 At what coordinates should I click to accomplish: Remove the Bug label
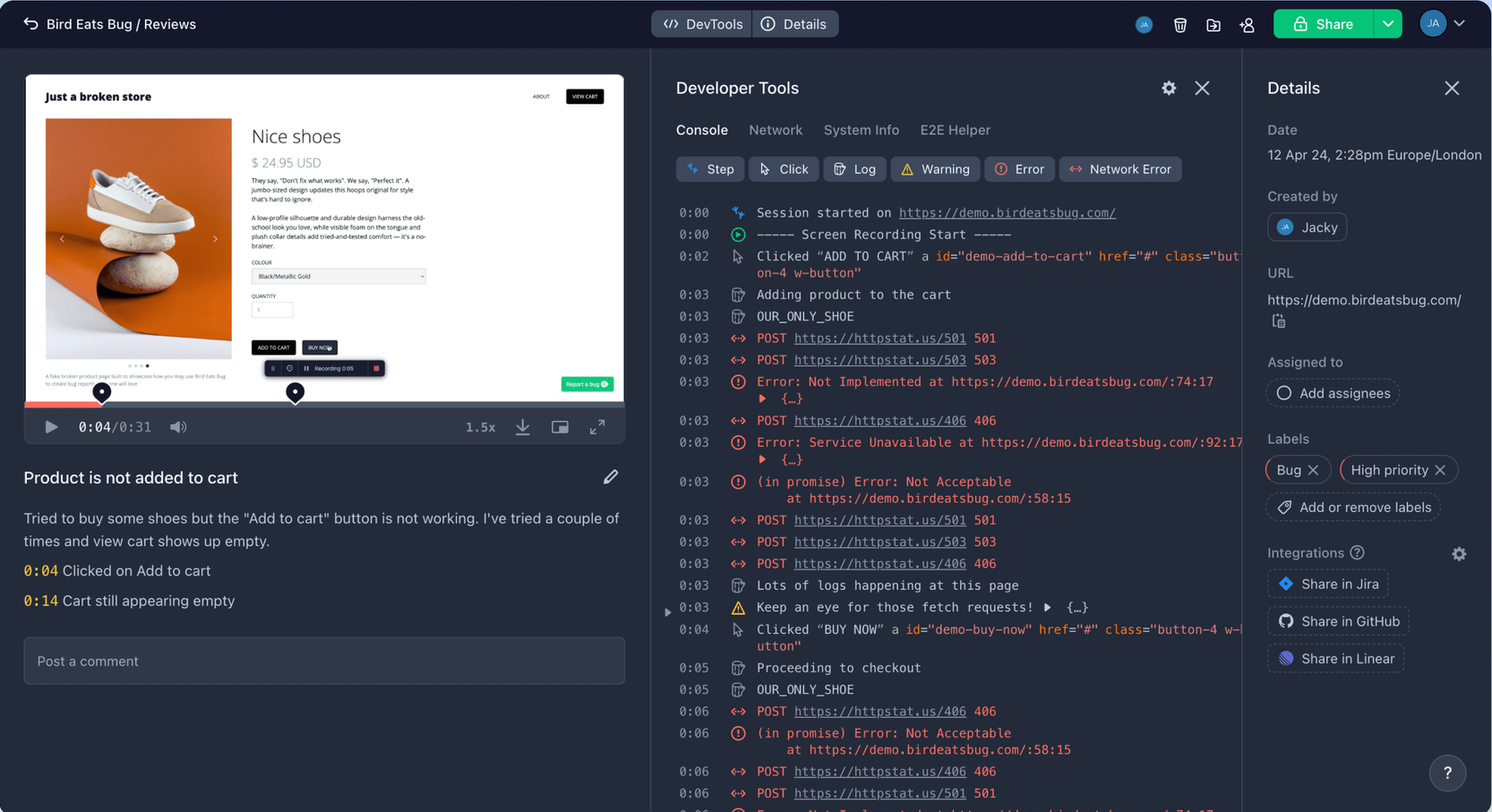[x=1313, y=470]
